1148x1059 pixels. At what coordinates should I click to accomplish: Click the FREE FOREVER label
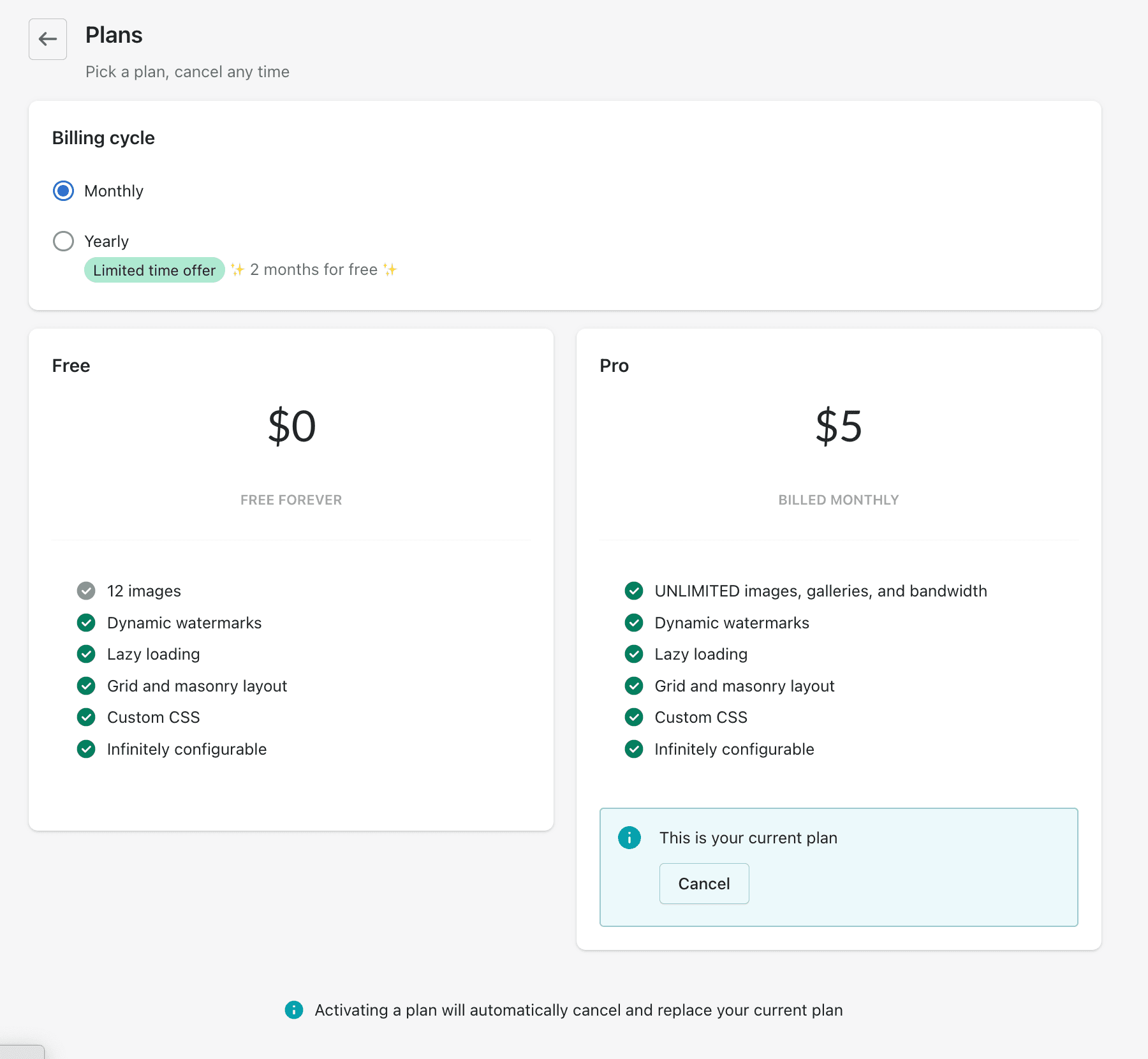(x=291, y=500)
